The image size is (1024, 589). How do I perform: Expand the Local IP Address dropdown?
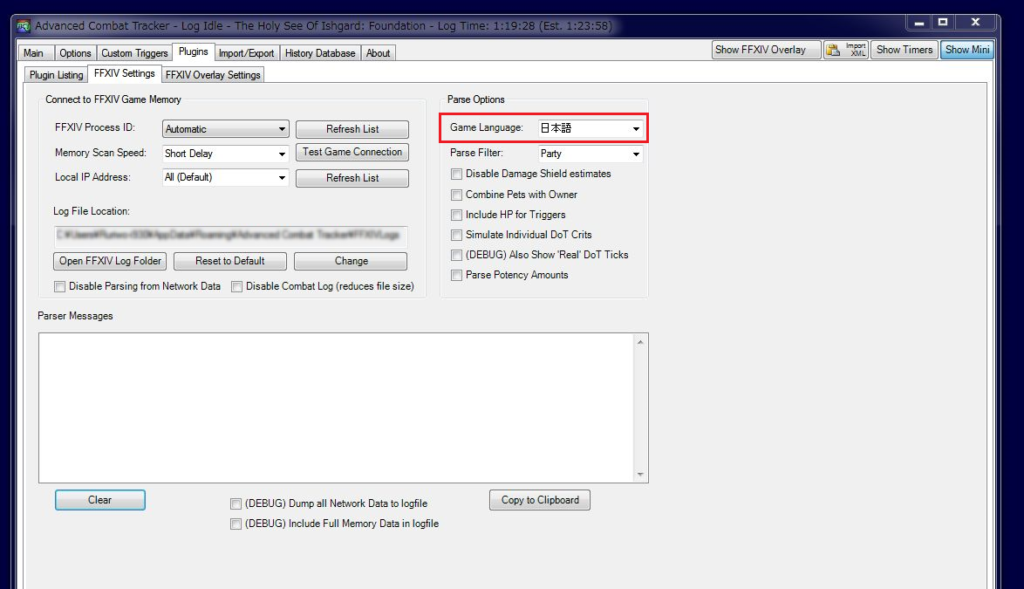pos(225,177)
